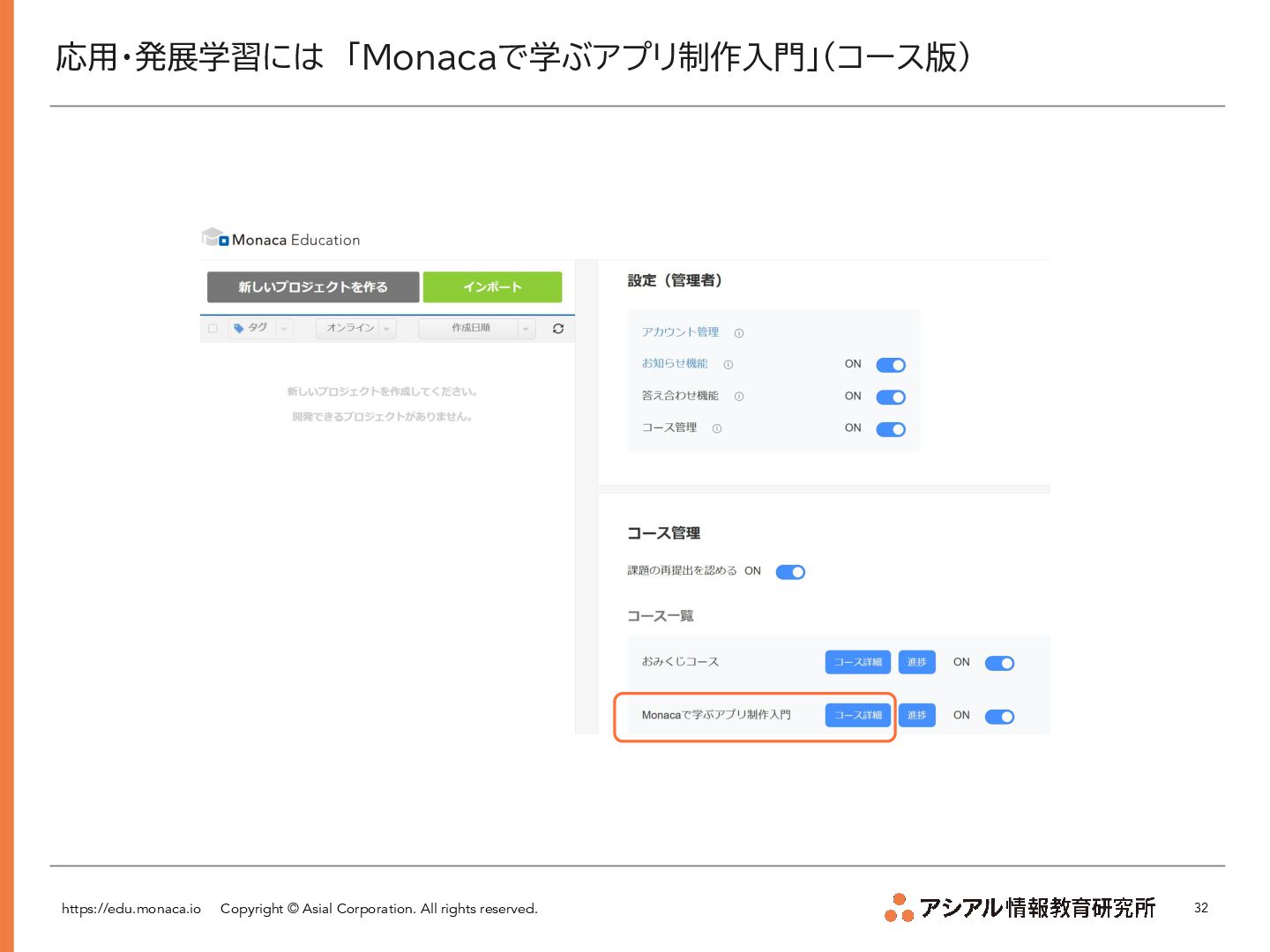Check the select-all checkbox in project toolbar
The image size is (1270, 952).
213,329
